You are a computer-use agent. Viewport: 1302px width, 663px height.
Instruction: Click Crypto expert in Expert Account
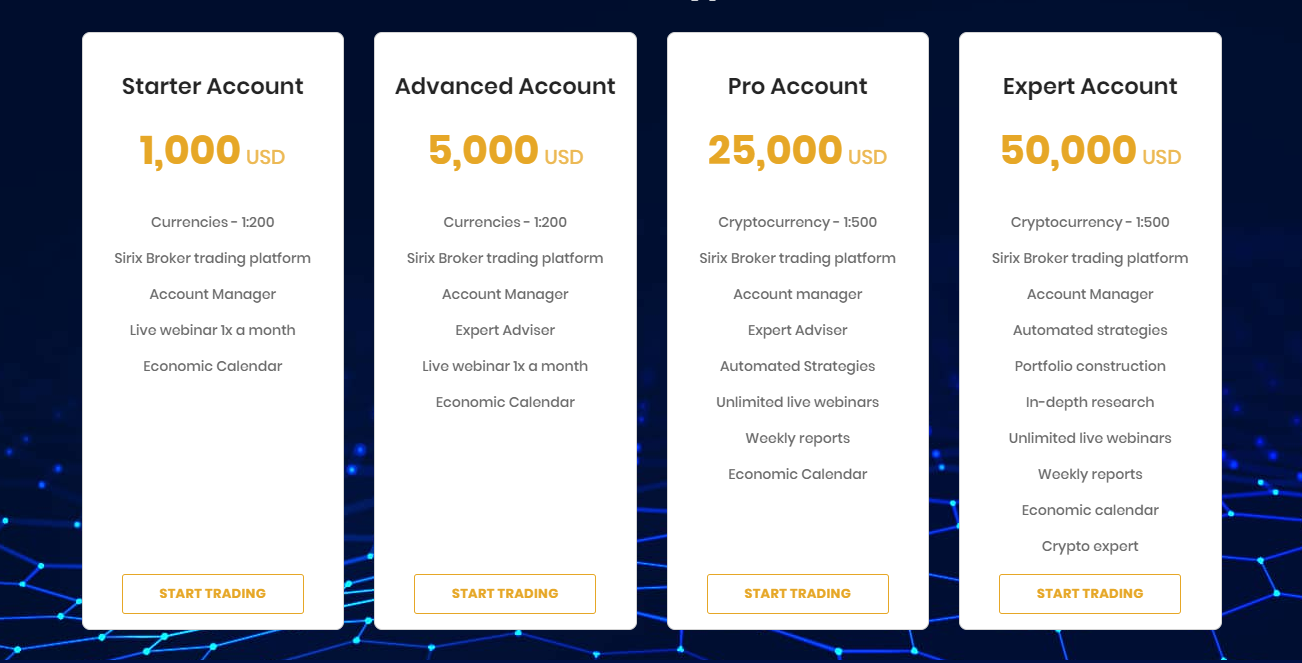coord(1090,546)
